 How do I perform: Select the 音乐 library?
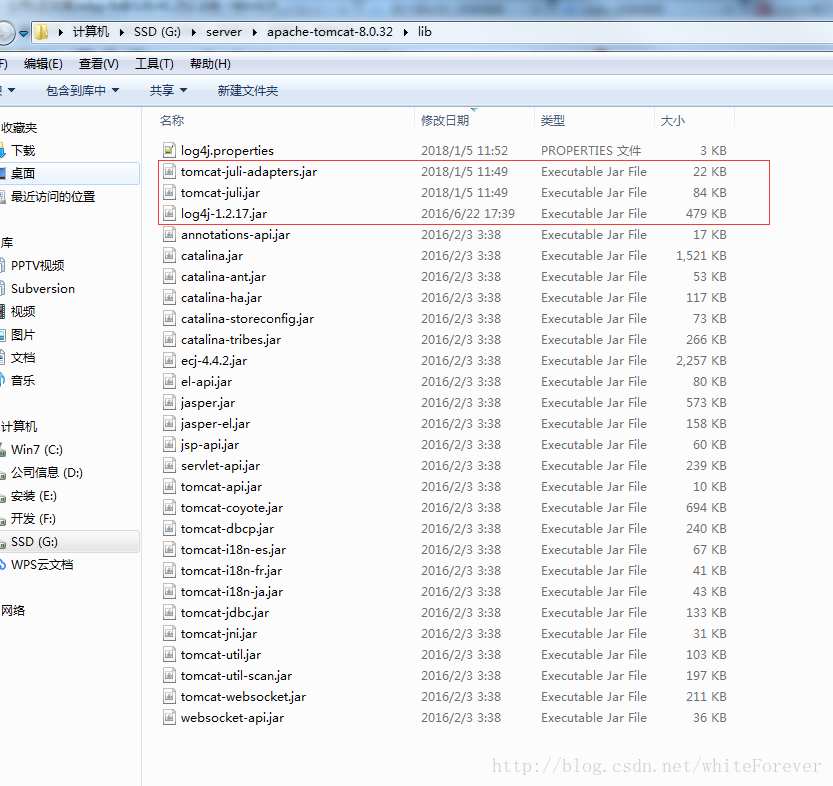(x=23, y=380)
